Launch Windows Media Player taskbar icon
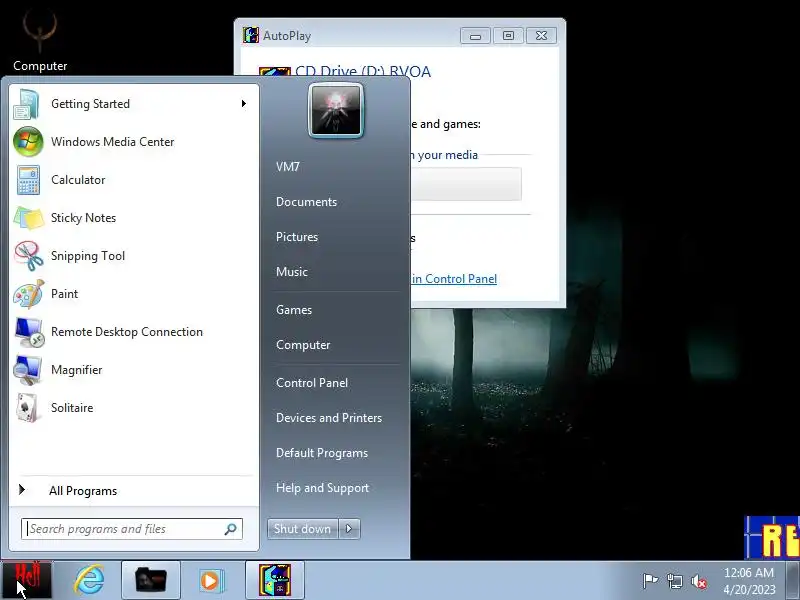This screenshot has width=800, height=600. click(x=211, y=580)
